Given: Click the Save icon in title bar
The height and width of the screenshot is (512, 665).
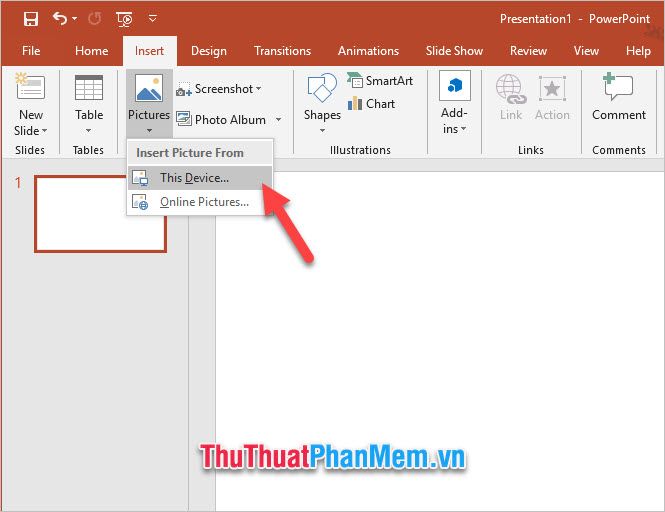Looking at the screenshot, I should (30, 19).
